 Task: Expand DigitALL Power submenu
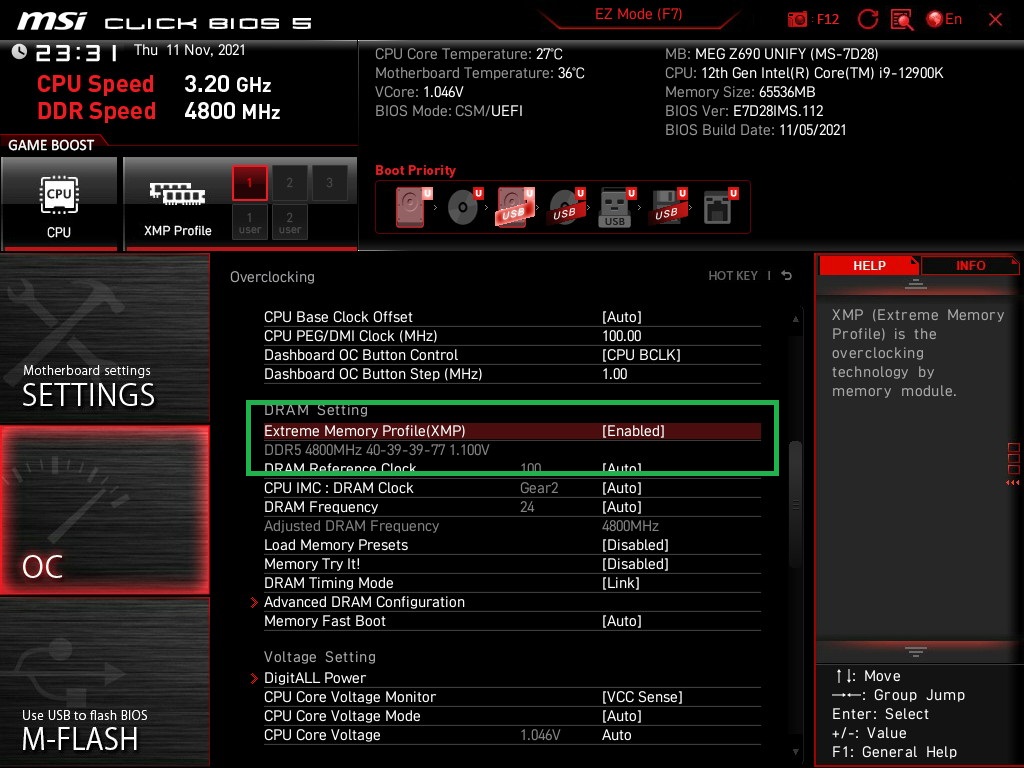(x=315, y=679)
